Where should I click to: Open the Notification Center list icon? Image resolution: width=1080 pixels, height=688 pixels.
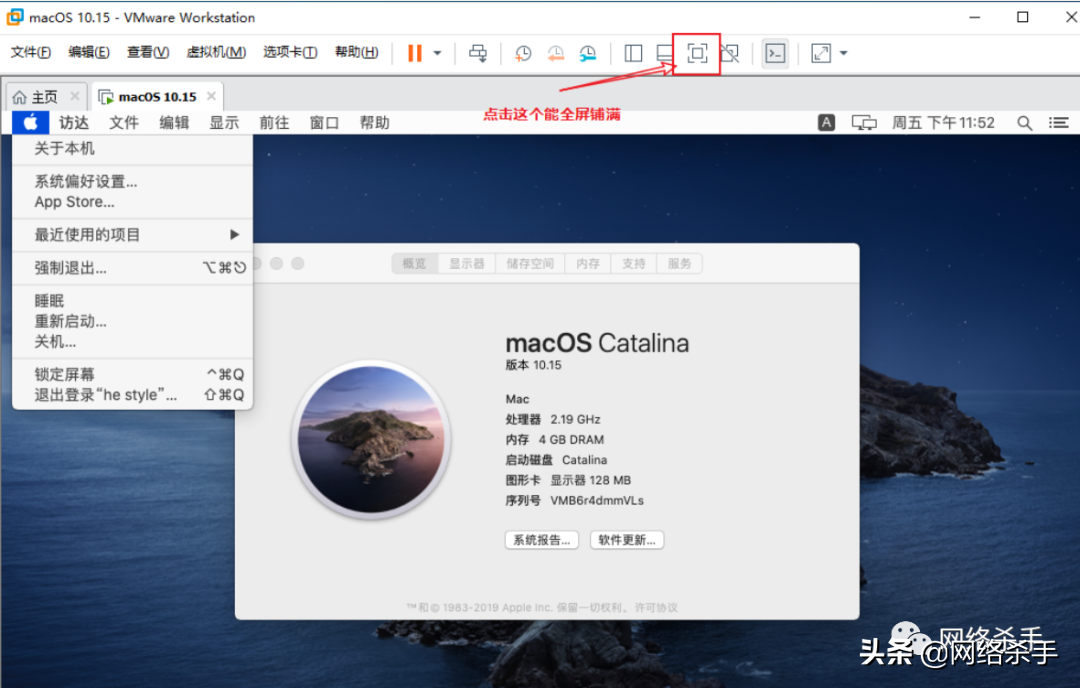tap(1059, 123)
